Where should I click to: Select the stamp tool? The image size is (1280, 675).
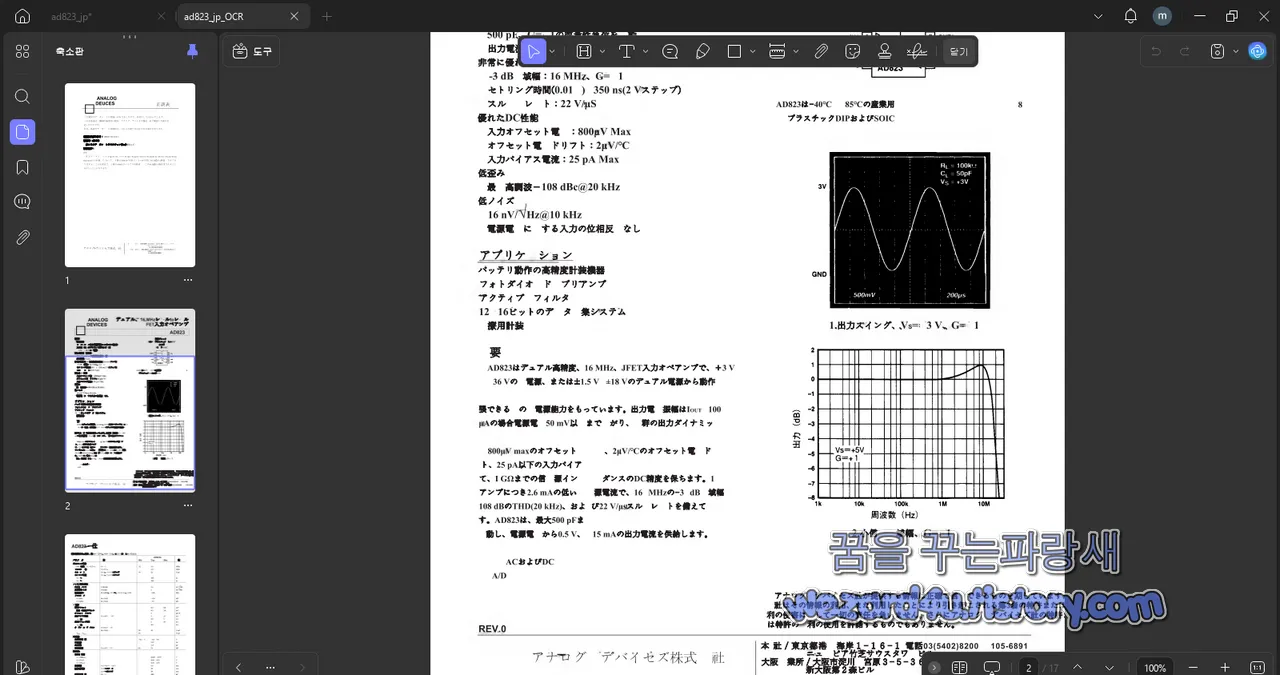[884, 51]
